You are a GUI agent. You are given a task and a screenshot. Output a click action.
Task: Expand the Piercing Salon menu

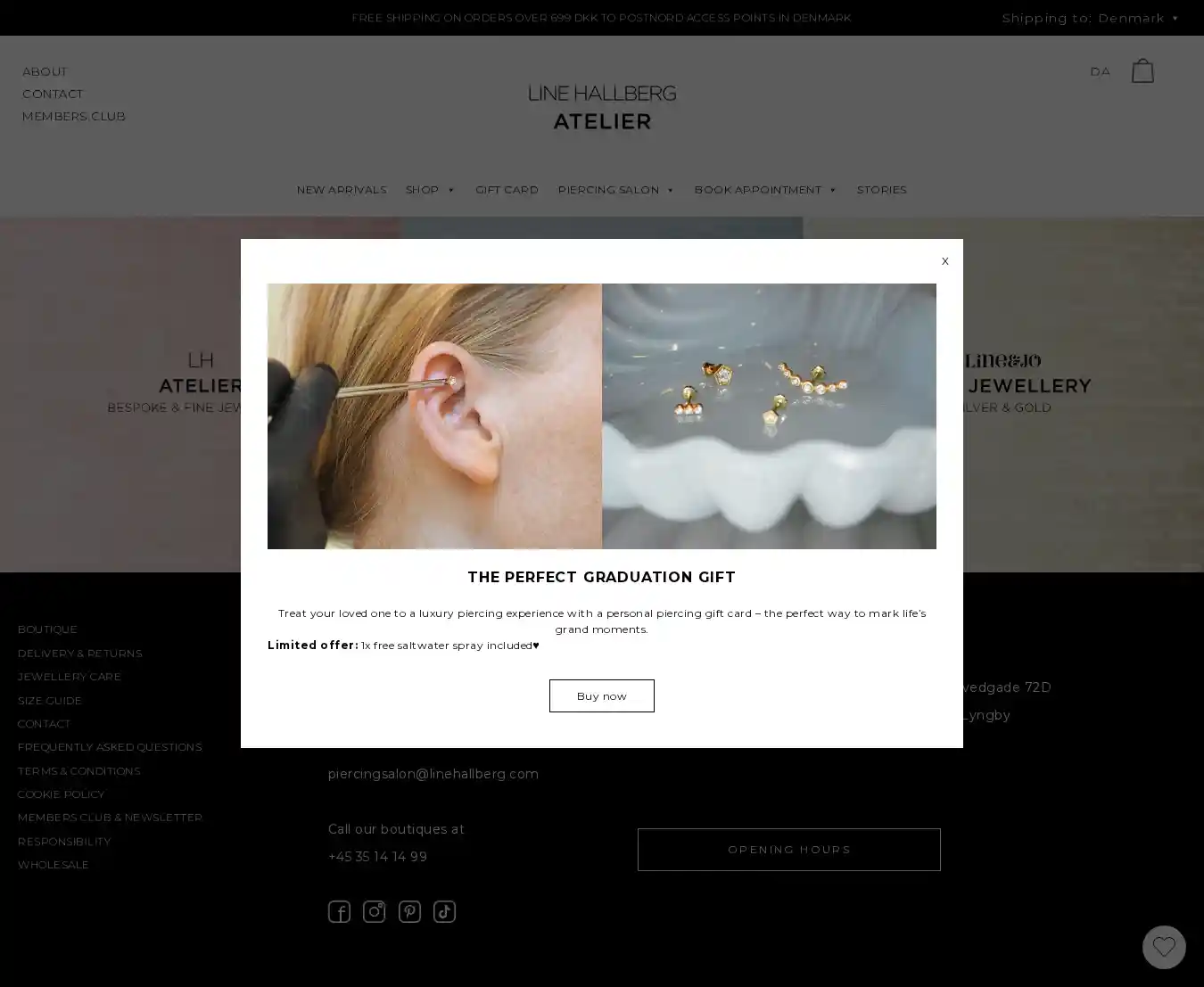click(615, 190)
